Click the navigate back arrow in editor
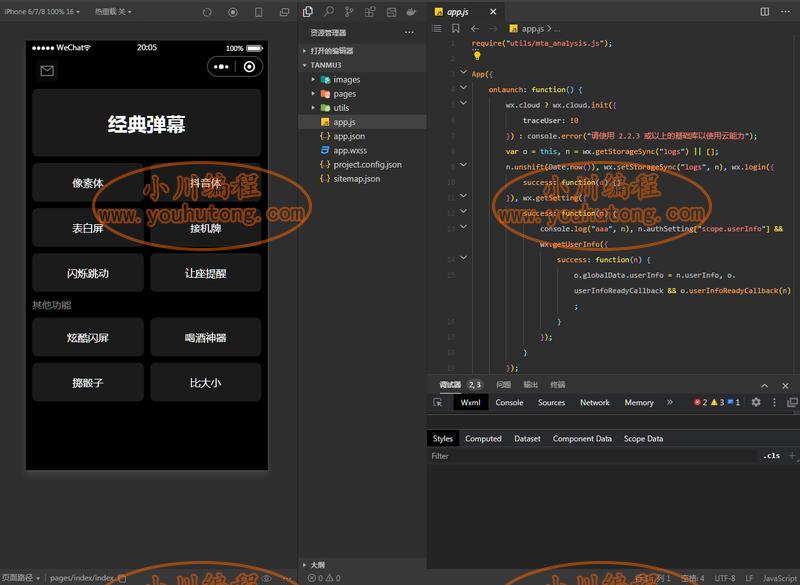The height and width of the screenshot is (585, 800). [475, 29]
